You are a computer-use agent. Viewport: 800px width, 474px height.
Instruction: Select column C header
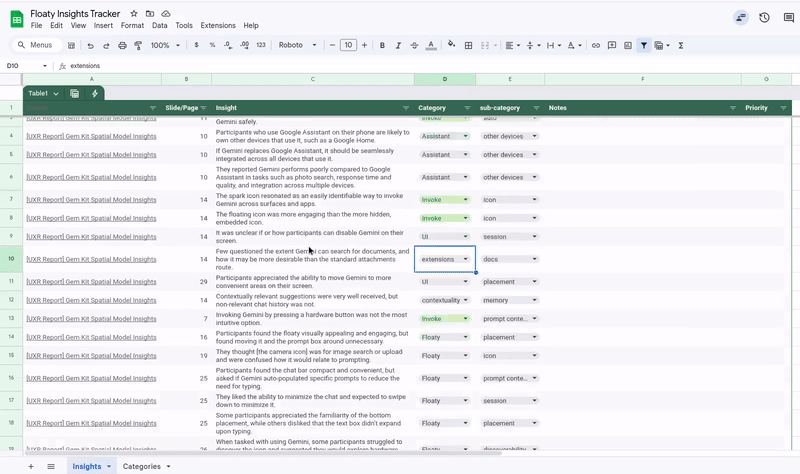[x=313, y=79]
